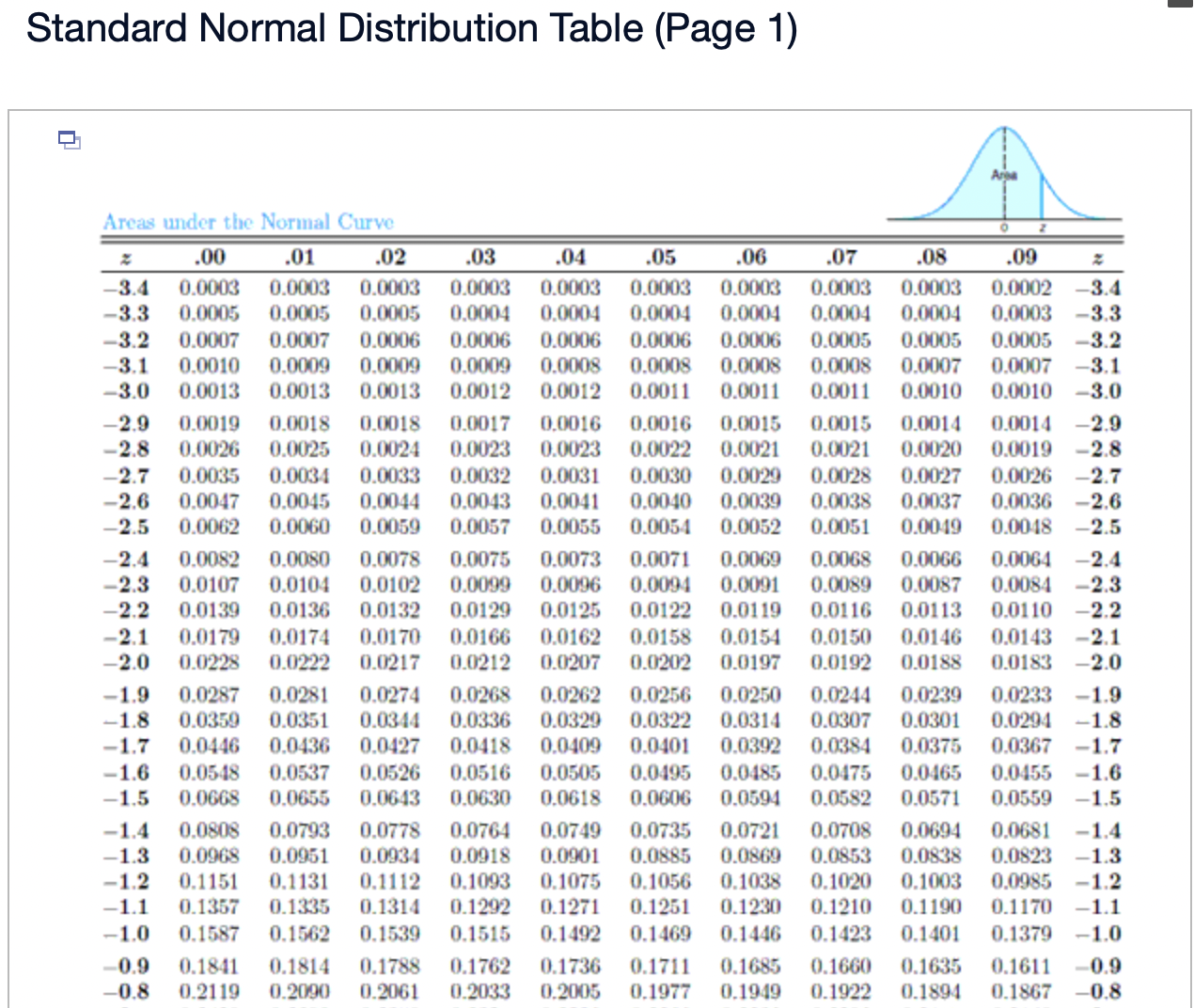
Task: Click the .05 column header
Action: click(x=661, y=257)
